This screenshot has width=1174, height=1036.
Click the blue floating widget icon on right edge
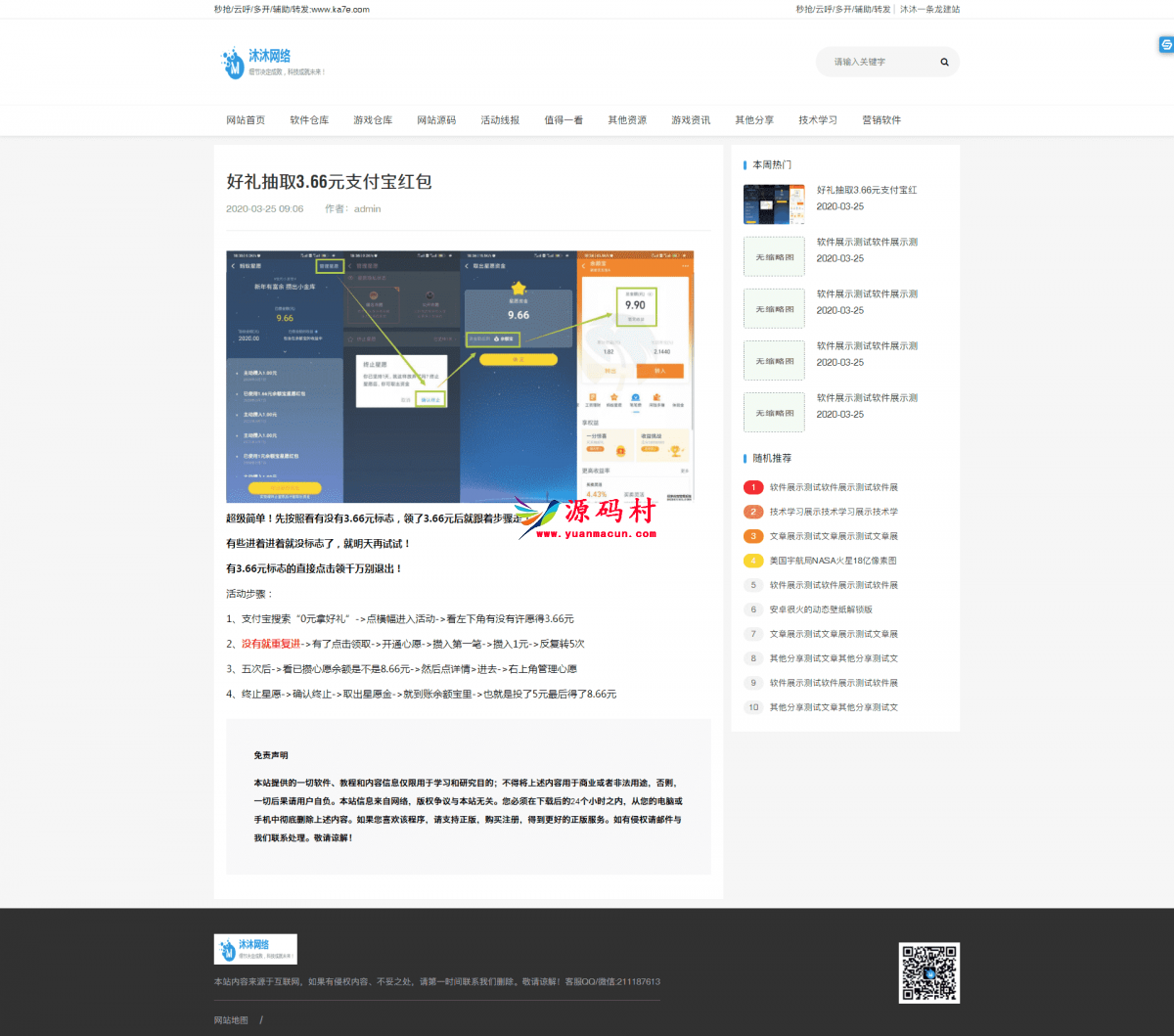click(1166, 45)
